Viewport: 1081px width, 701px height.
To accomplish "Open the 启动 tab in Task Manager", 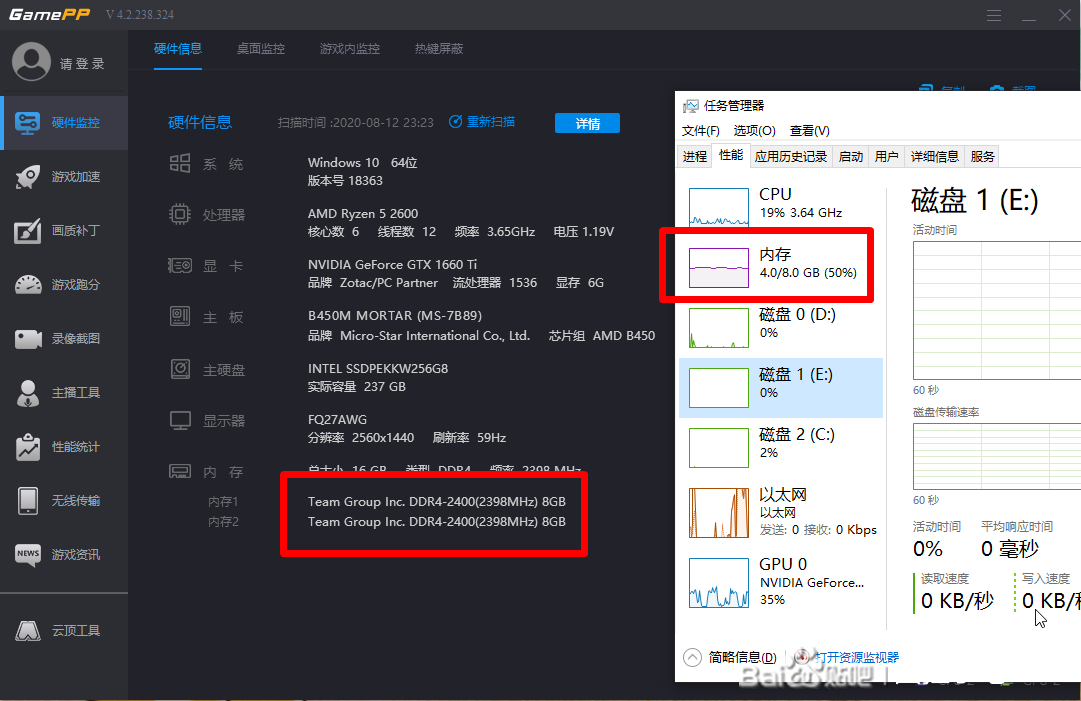I will [851, 156].
